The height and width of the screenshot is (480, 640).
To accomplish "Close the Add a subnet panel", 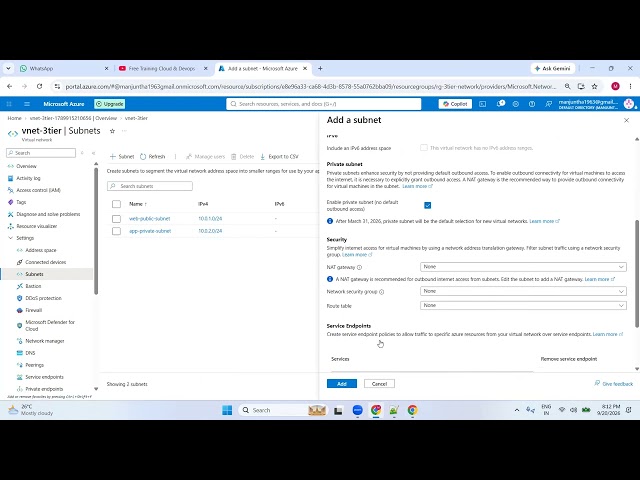I will point(627,120).
